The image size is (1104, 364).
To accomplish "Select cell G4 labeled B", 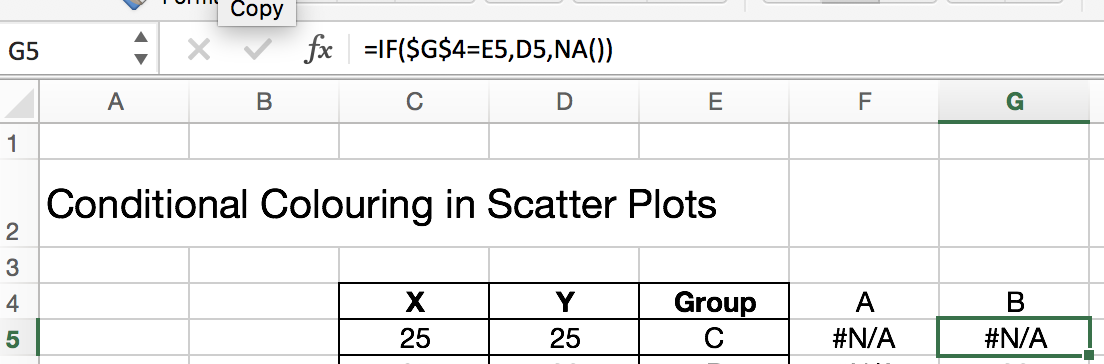I will point(1015,302).
